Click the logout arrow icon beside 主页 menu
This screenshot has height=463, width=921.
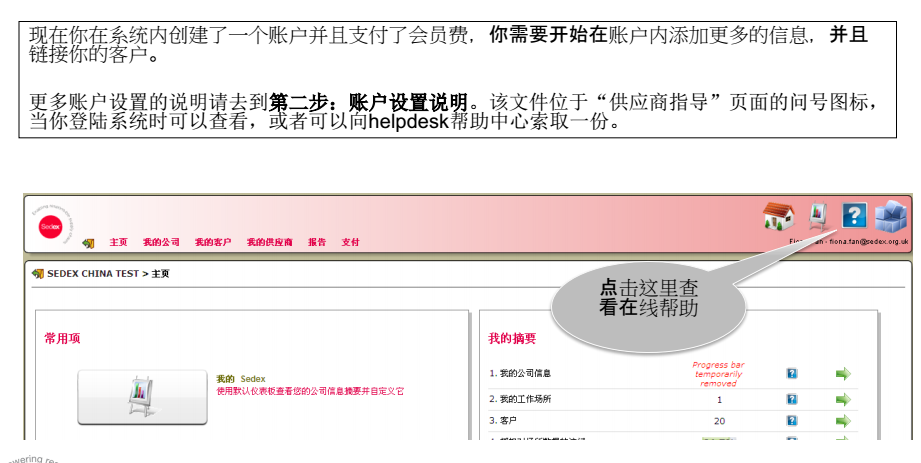coord(88,243)
